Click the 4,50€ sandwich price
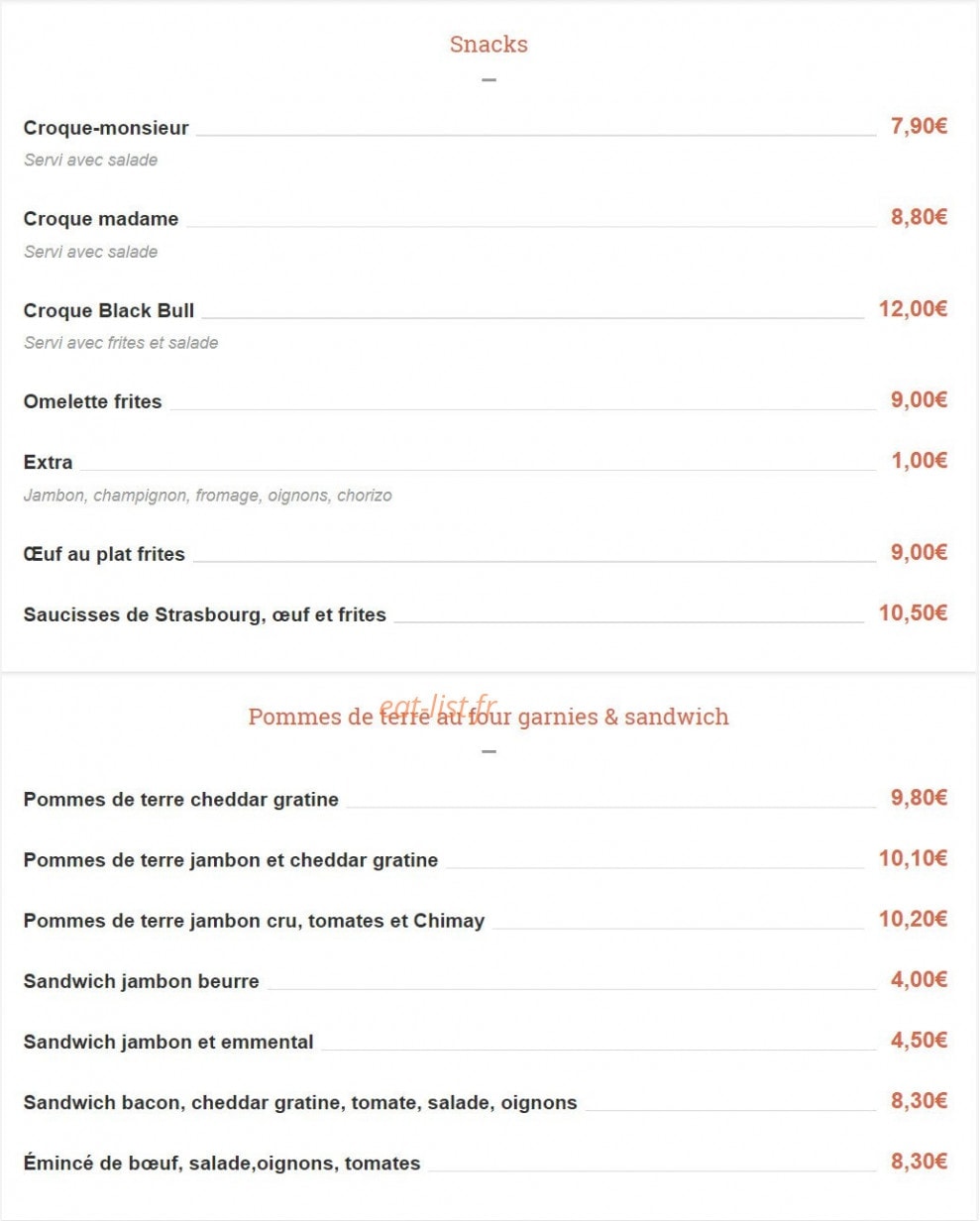 coord(919,1041)
